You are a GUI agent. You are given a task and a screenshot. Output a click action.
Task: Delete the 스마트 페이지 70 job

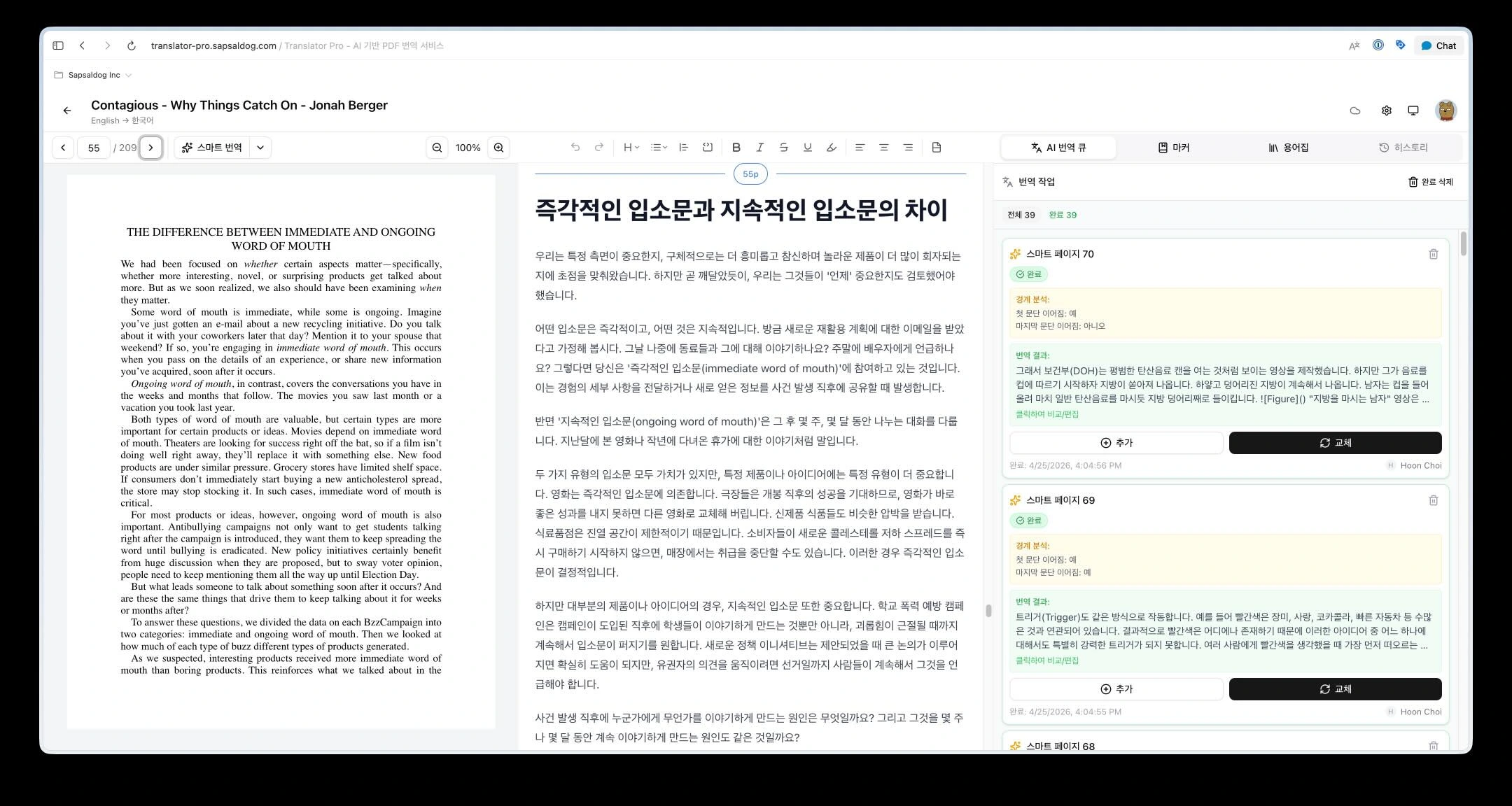click(x=1434, y=254)
